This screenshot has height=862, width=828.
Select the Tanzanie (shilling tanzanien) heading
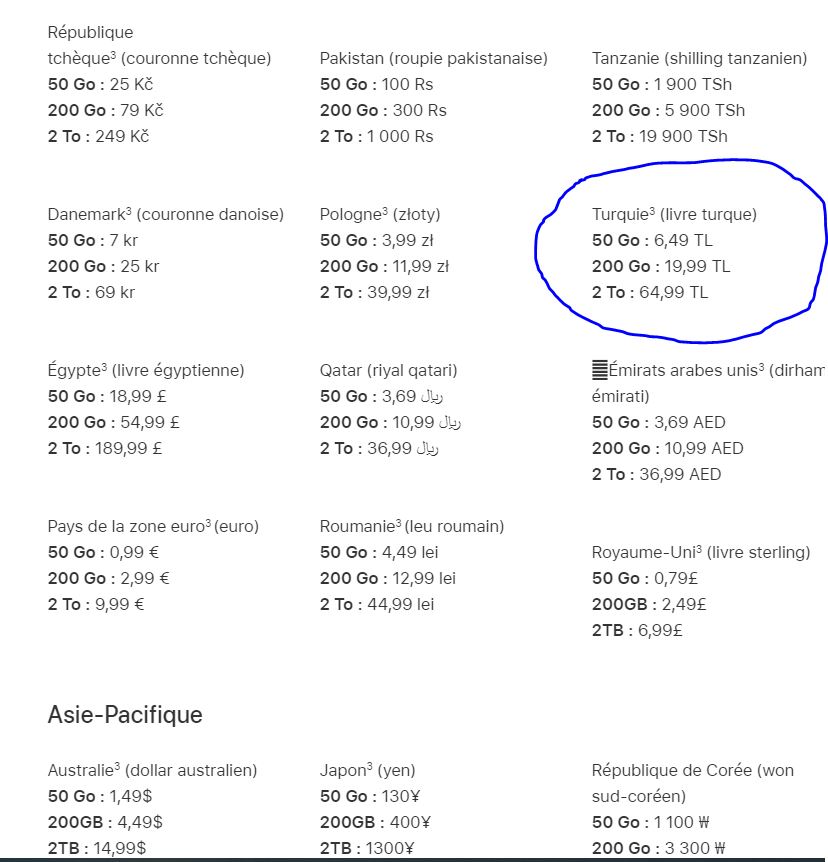pos(699,59)
